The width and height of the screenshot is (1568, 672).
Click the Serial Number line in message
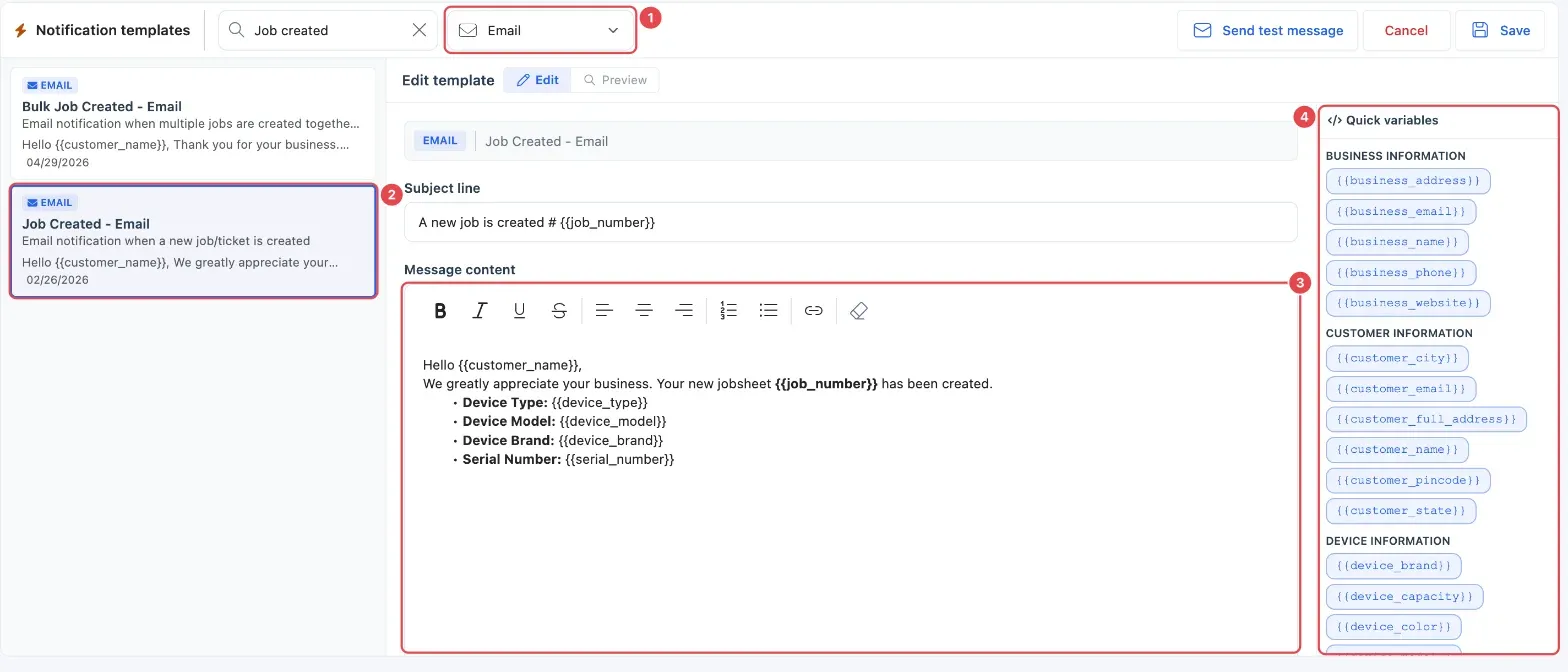coord(568,459)
